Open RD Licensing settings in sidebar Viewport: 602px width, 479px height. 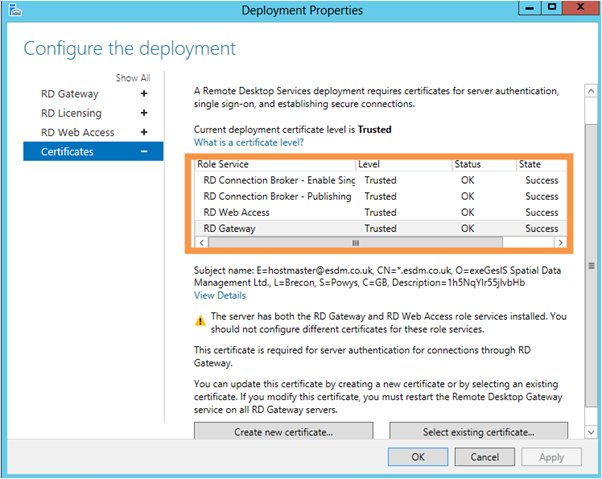(x=71, y=113)
